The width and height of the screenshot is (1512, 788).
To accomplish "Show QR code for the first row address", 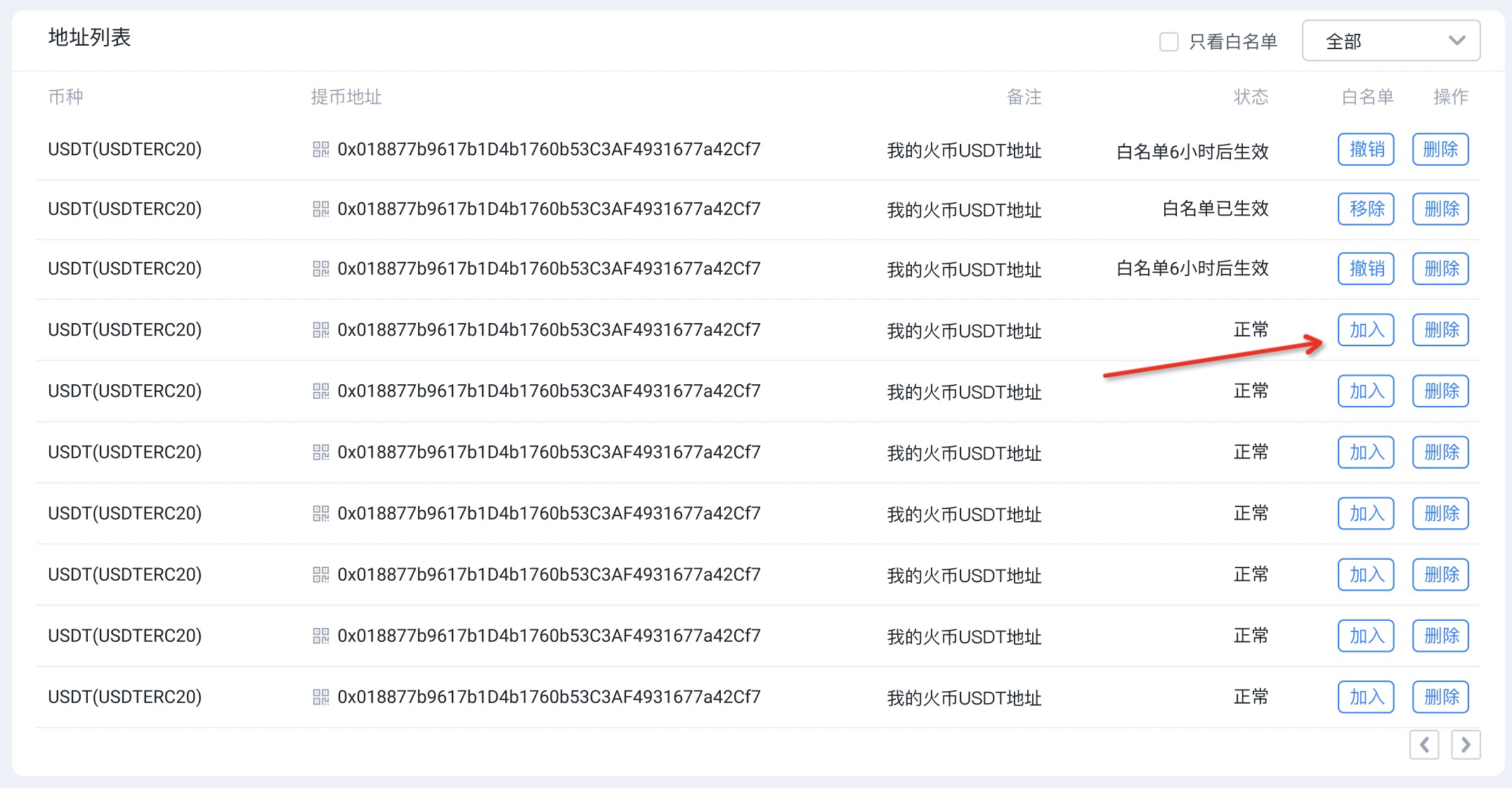I will [x=320, y=149].
